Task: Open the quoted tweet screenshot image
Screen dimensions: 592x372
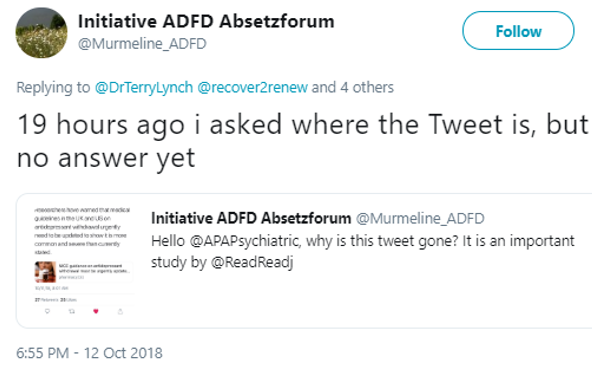Action: tap(83, 261)
